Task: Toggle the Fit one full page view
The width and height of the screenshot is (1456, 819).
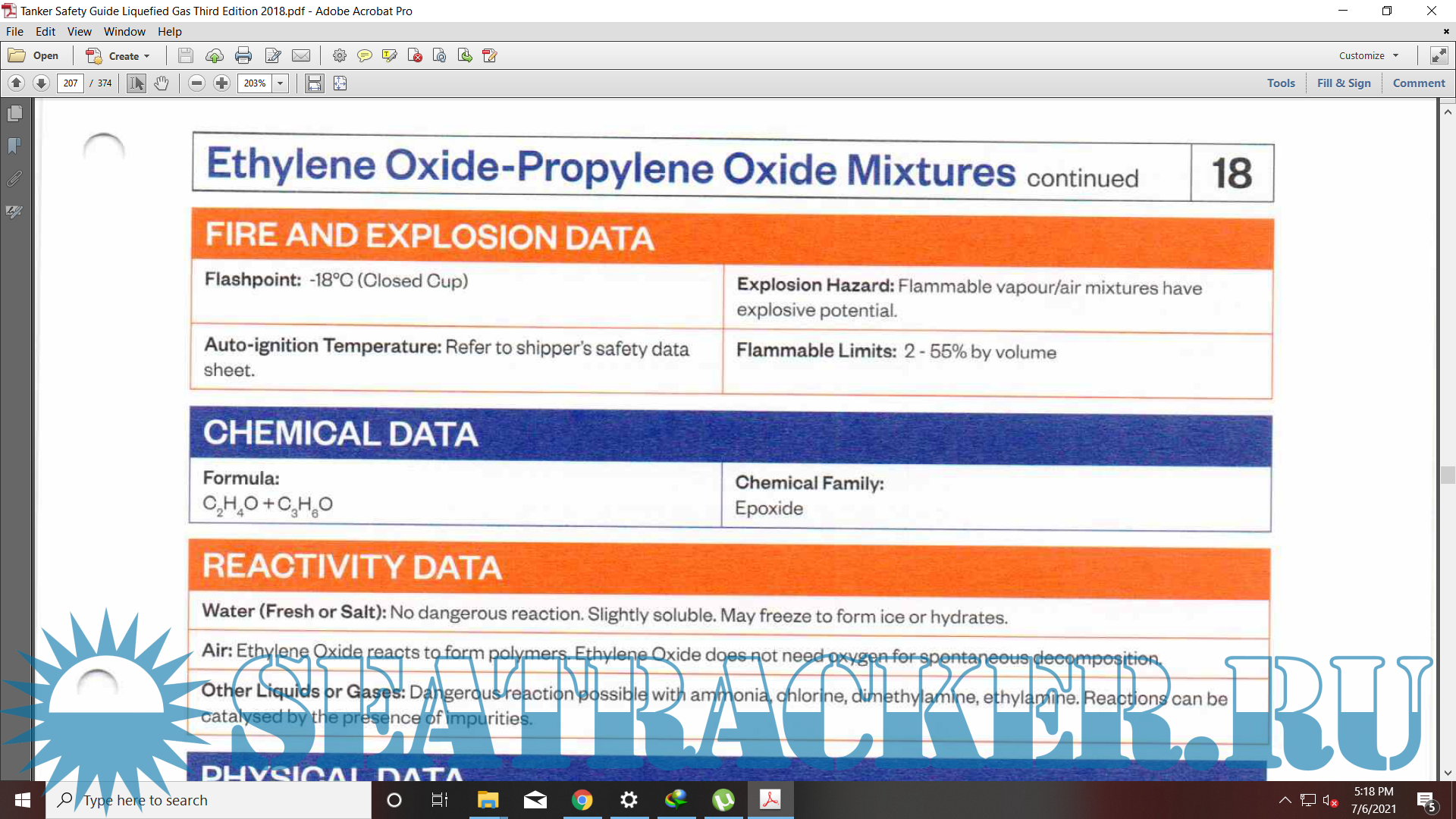Action: [340, 83]
